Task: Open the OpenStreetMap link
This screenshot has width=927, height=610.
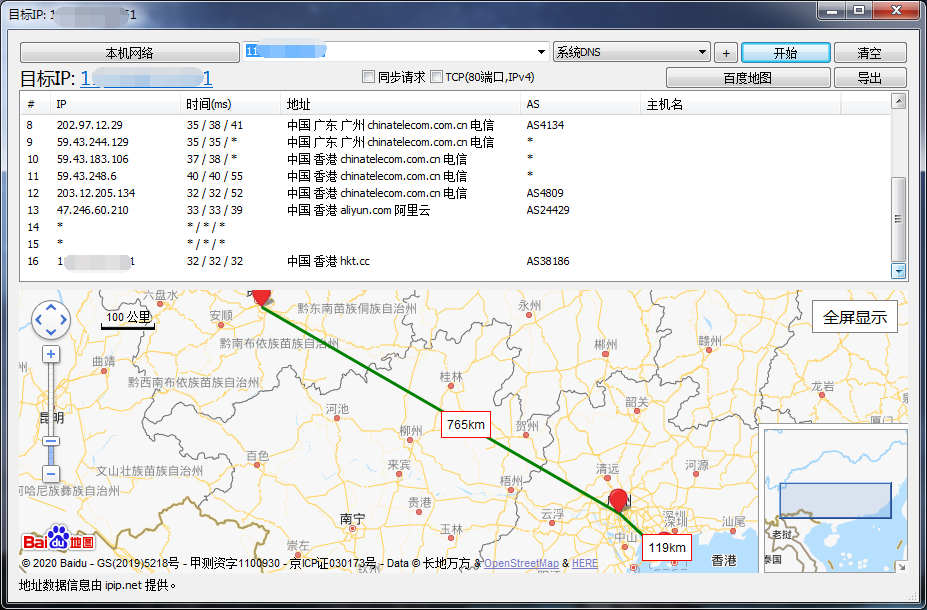Action: click(521, 563)
